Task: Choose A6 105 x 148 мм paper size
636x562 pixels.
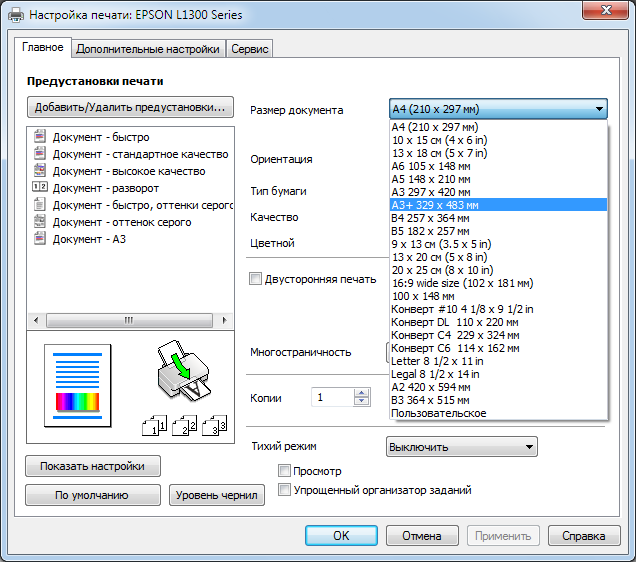Action: [498, 166]
